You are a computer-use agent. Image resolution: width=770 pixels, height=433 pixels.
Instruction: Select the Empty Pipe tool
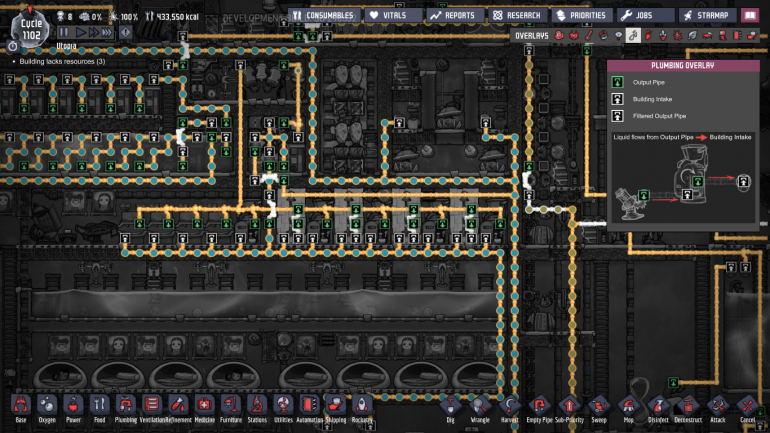coord(539,408)
